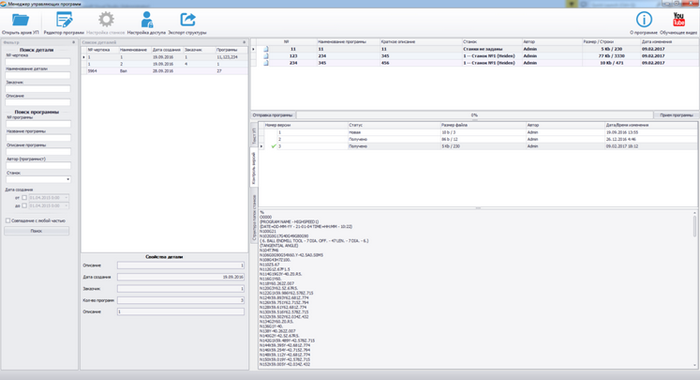Focus the 'Название программы' field
Viewport: 700px width, 380px height.
point(38,138)
